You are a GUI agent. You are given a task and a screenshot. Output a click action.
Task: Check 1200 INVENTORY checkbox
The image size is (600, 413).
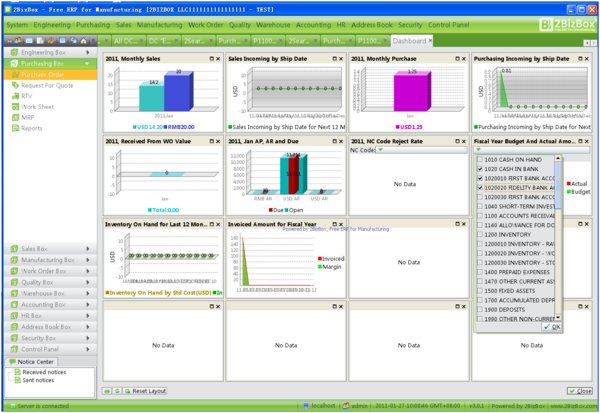coord(480,235)
